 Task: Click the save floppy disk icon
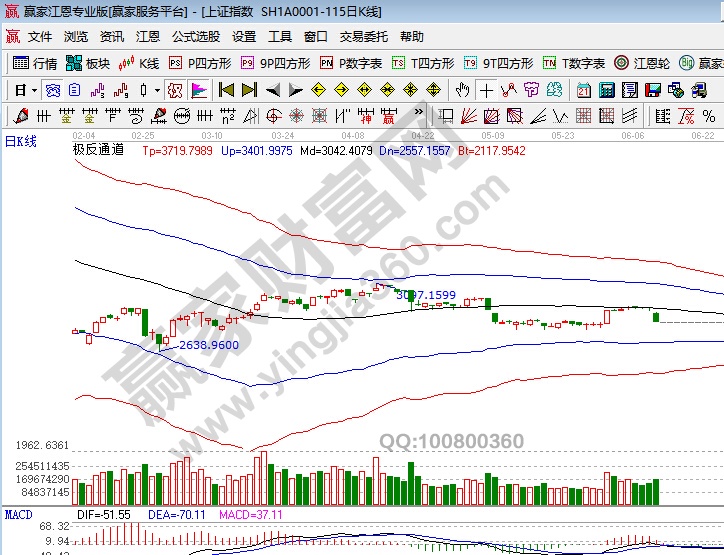(x=654, y=89)
